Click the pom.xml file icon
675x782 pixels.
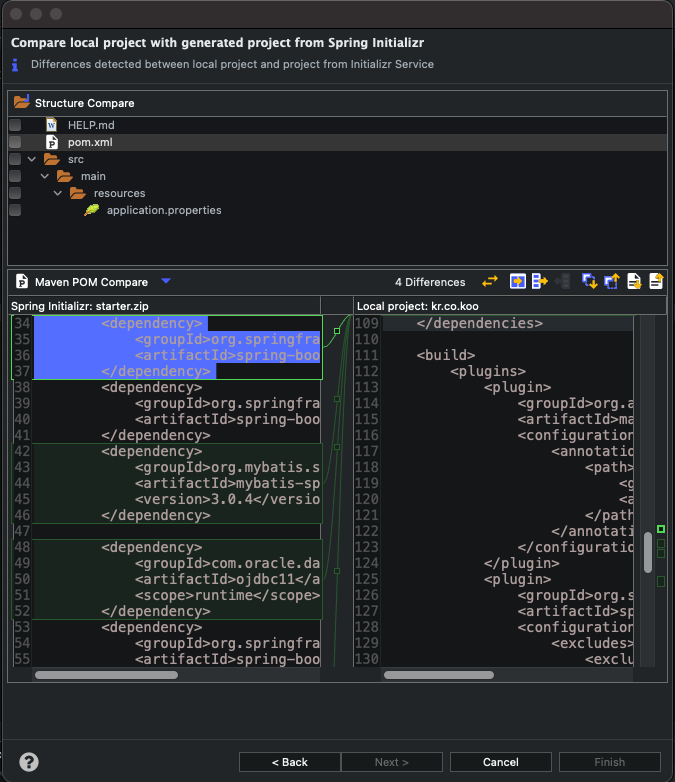click(x=51, y=142)
